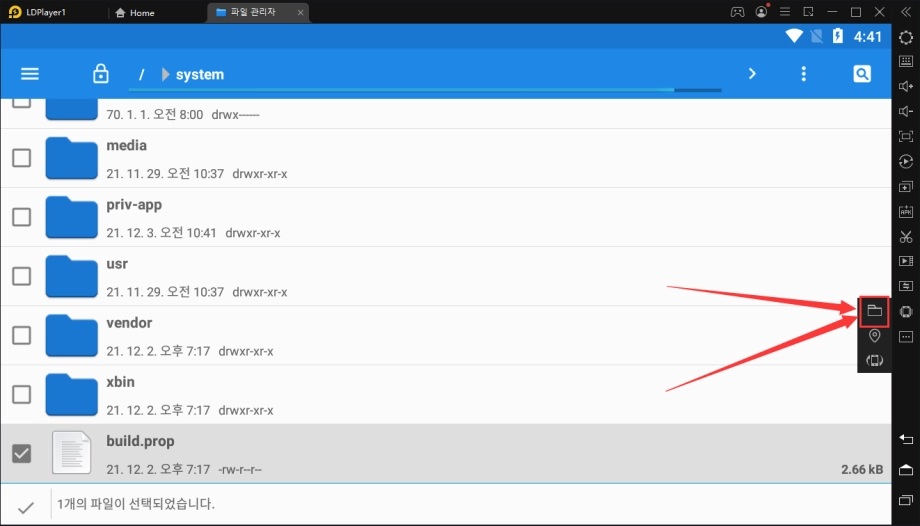Image resolution: width=920 pixels, height=526 pixels.
Task: Tick the media folder checkbox
Action: [x=22, y=158]
